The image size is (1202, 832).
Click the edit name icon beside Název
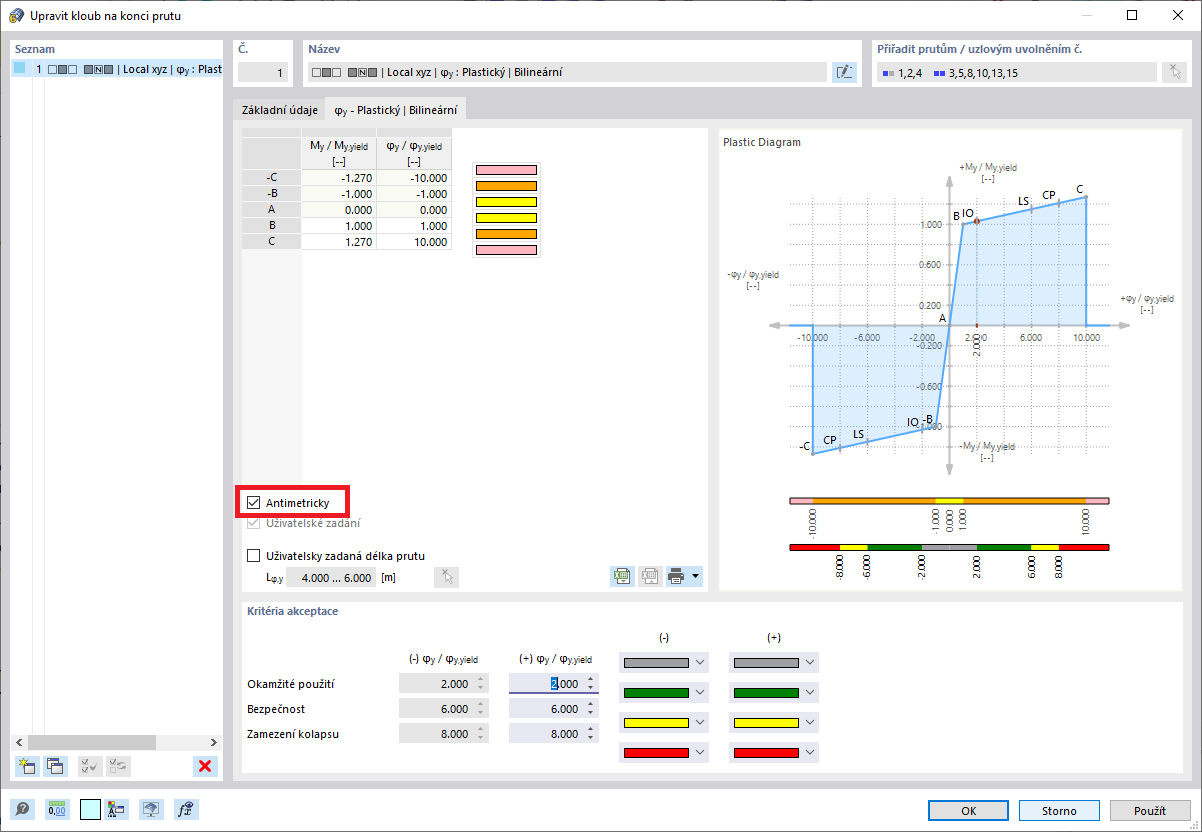pos(844,72)
